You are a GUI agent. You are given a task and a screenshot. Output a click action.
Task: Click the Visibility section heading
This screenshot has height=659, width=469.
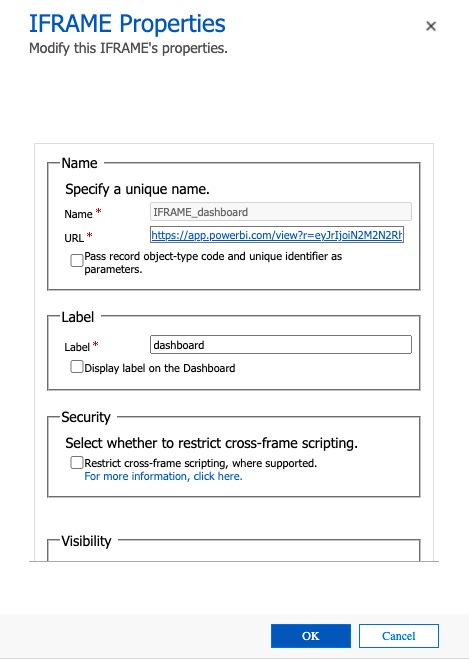point(86,541)
